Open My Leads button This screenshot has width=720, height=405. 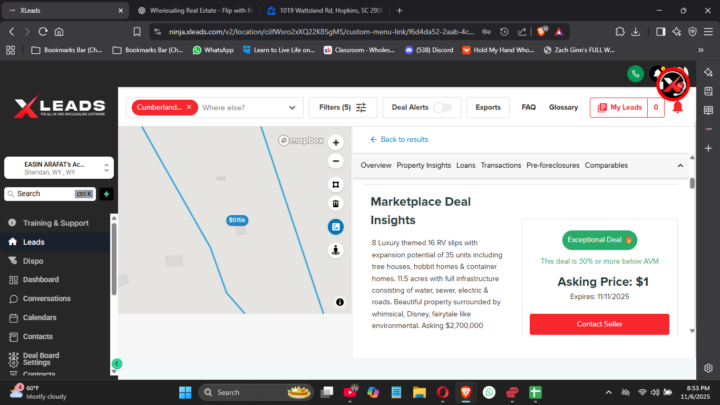[x=619, y=107]
